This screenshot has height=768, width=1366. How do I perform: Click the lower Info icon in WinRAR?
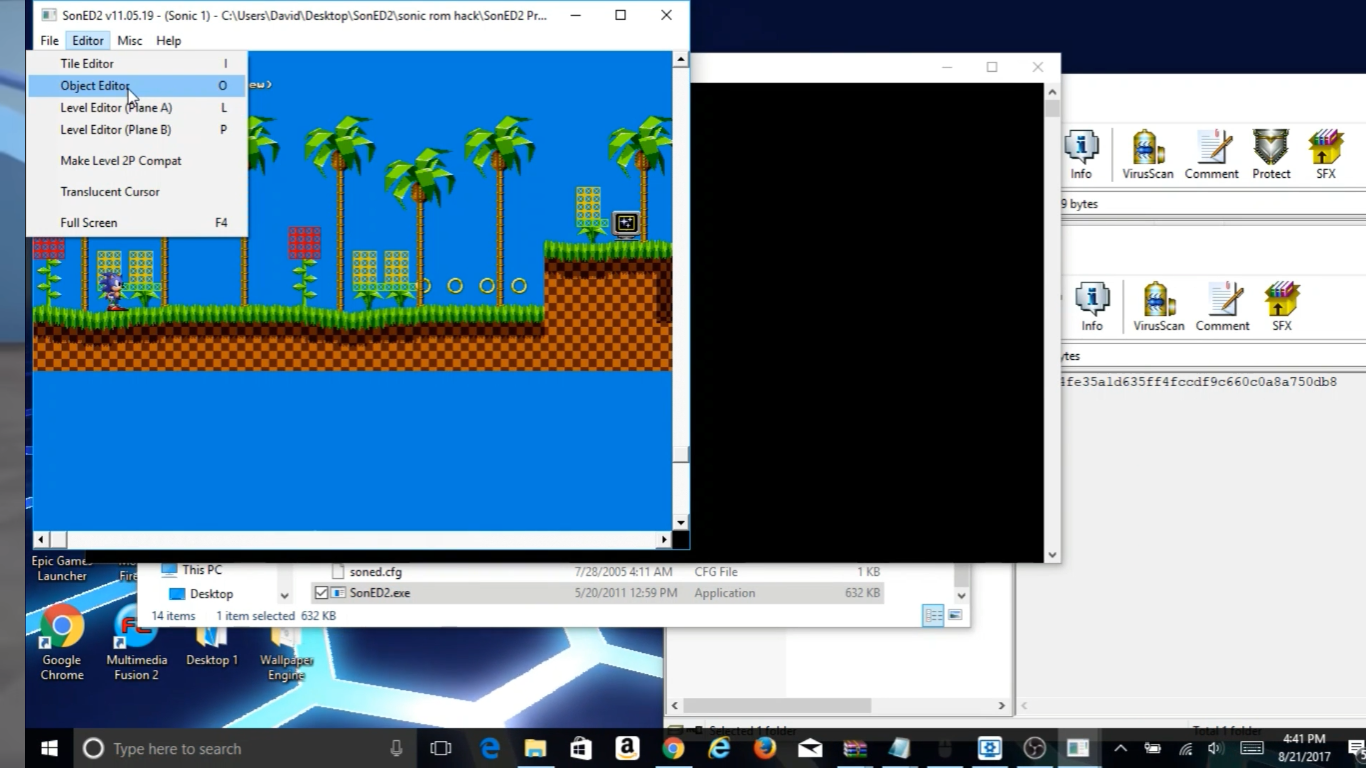click(1091, 307)
